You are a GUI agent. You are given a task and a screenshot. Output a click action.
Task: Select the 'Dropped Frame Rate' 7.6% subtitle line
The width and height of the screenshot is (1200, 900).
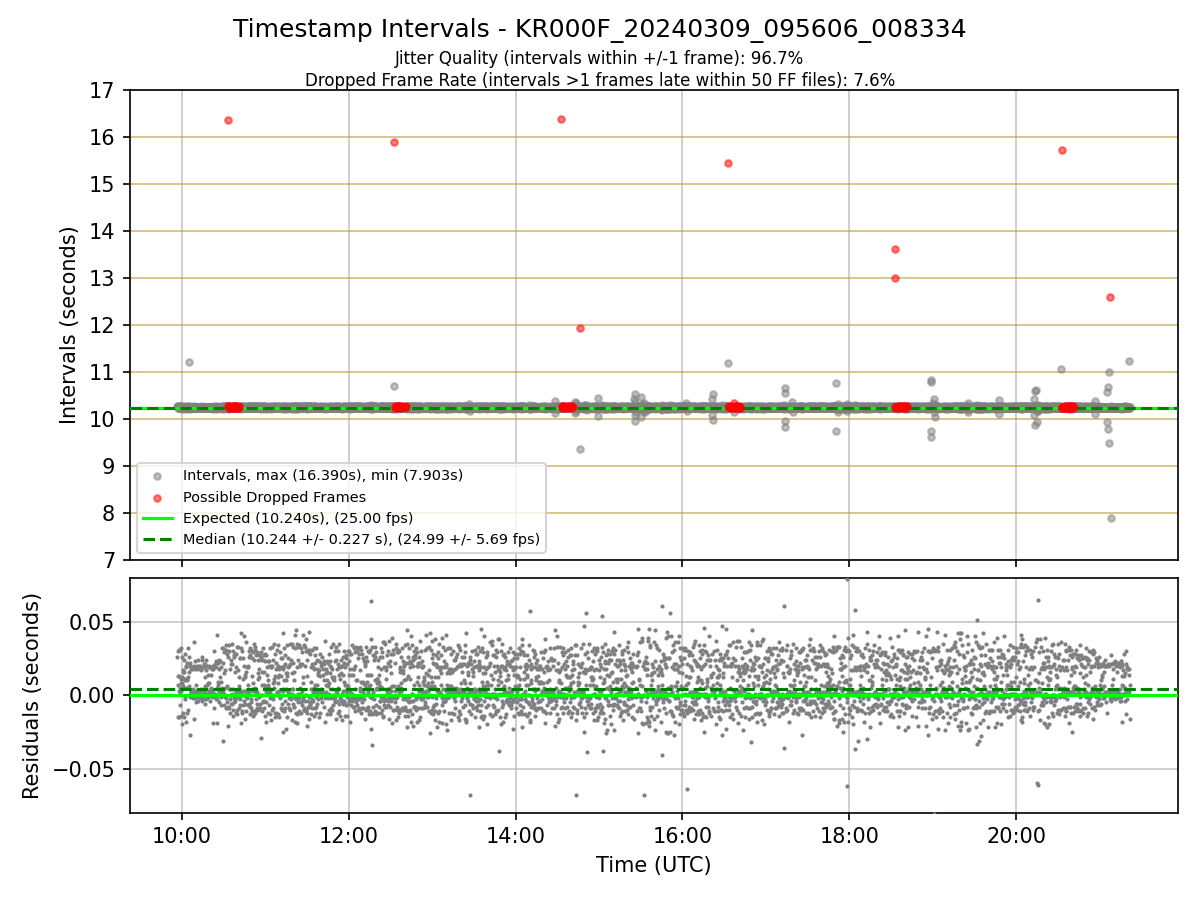pos(599,80)
